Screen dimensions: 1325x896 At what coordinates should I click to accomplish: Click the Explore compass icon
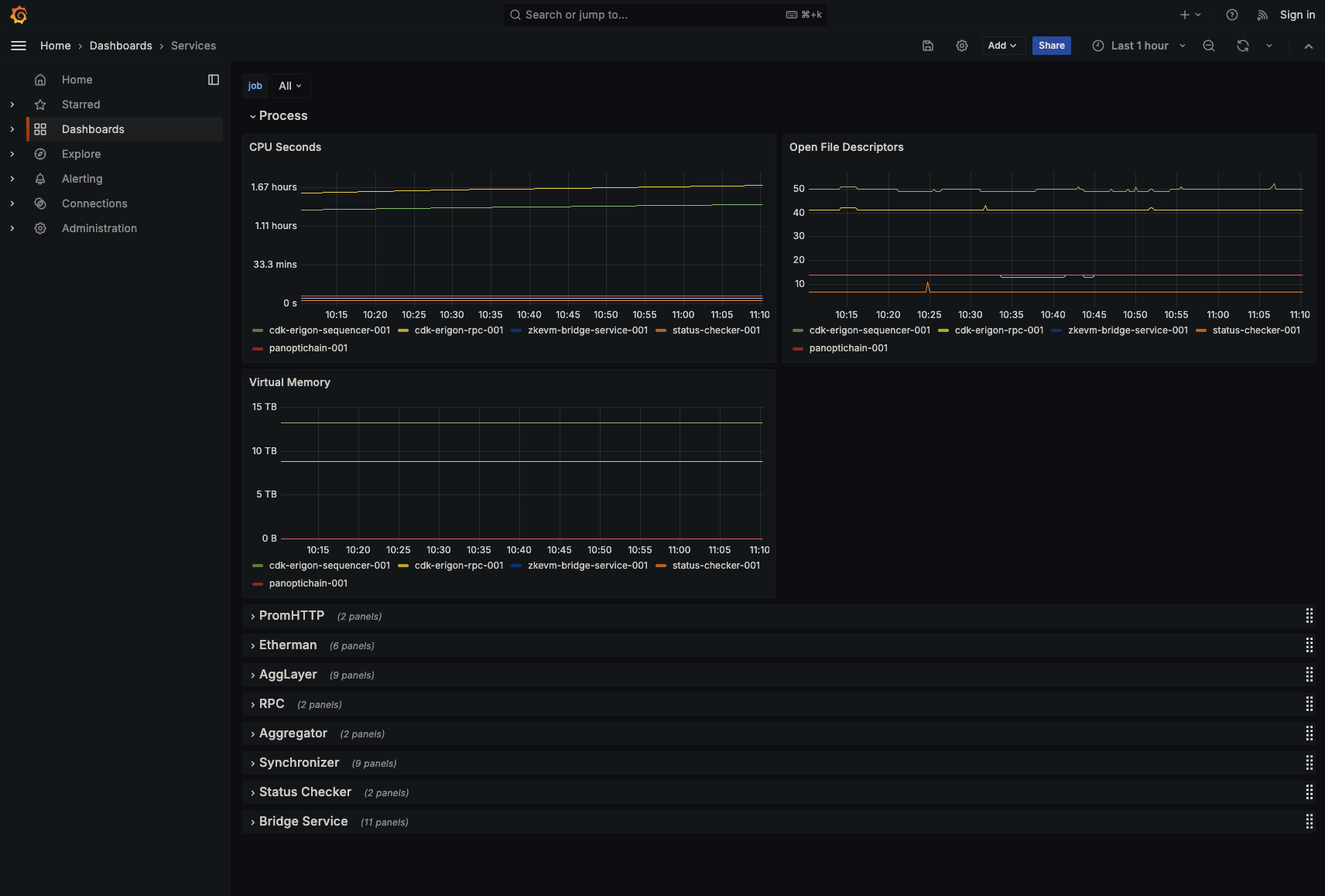pyautogui.click(x=40, y=154)
